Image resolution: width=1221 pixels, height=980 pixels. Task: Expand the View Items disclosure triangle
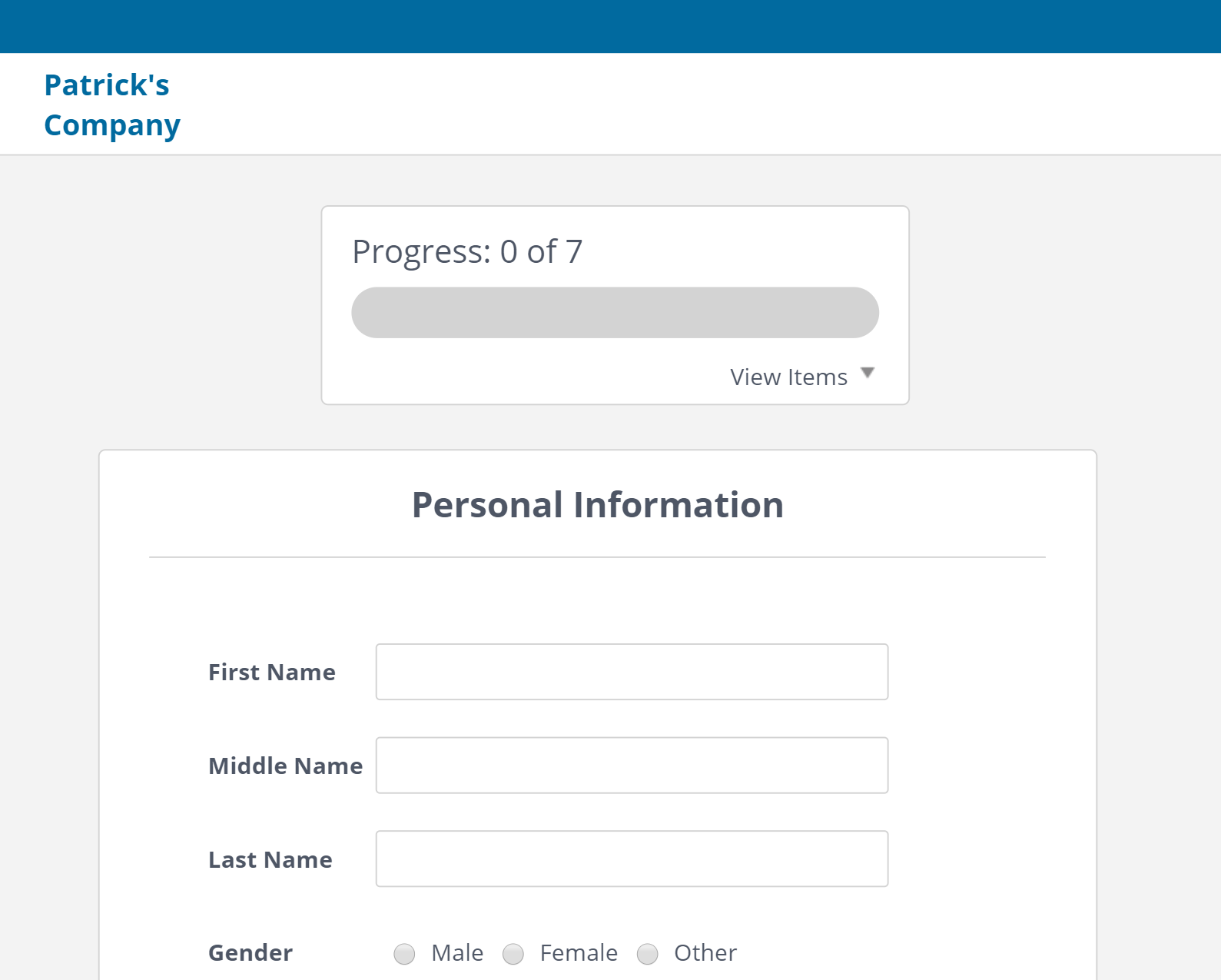868,374
